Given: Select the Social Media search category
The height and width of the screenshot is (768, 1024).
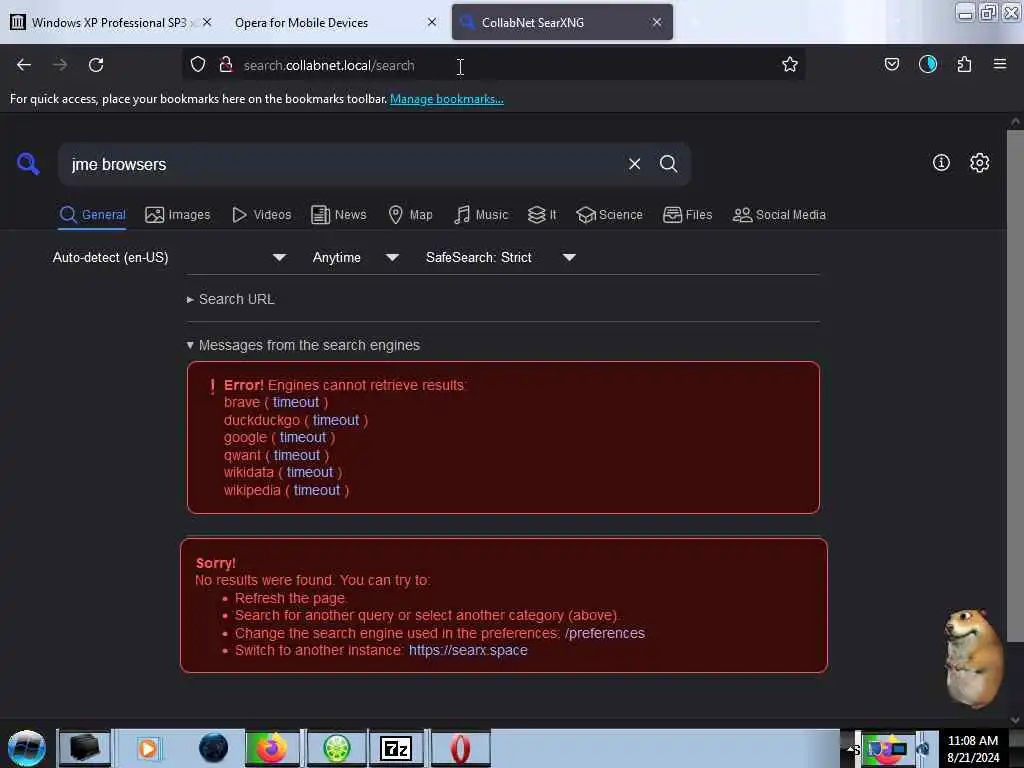Looking at the screenshot, I should (779, 214).
